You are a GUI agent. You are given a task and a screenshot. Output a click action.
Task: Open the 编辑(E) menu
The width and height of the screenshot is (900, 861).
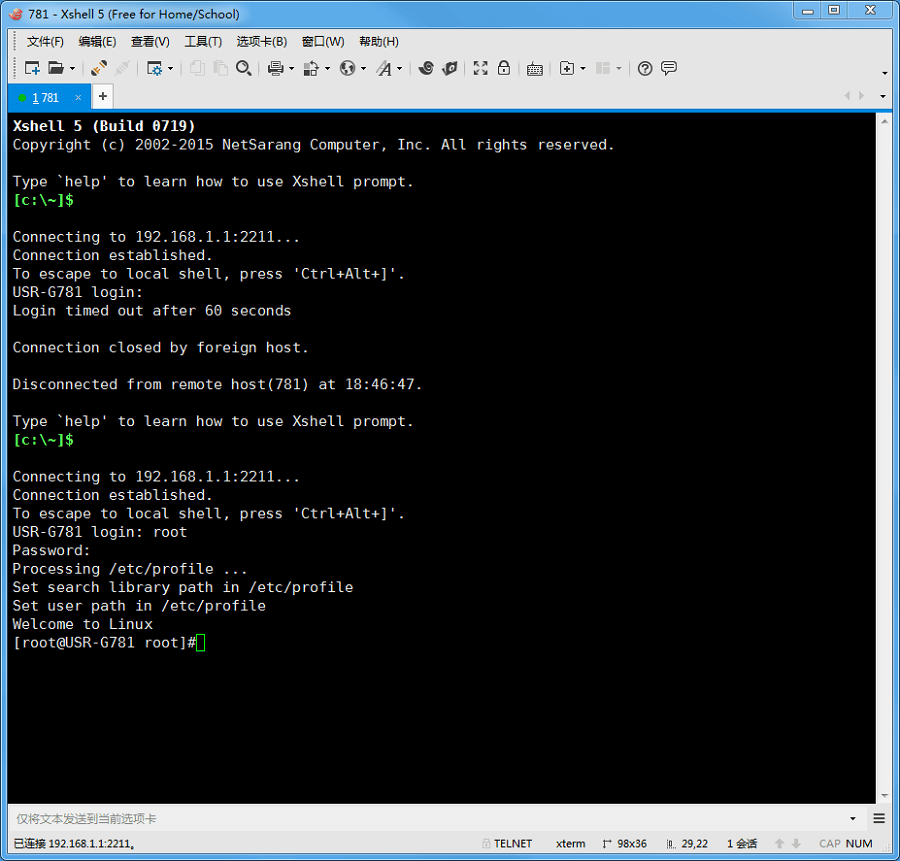click(x=97, y=41)
